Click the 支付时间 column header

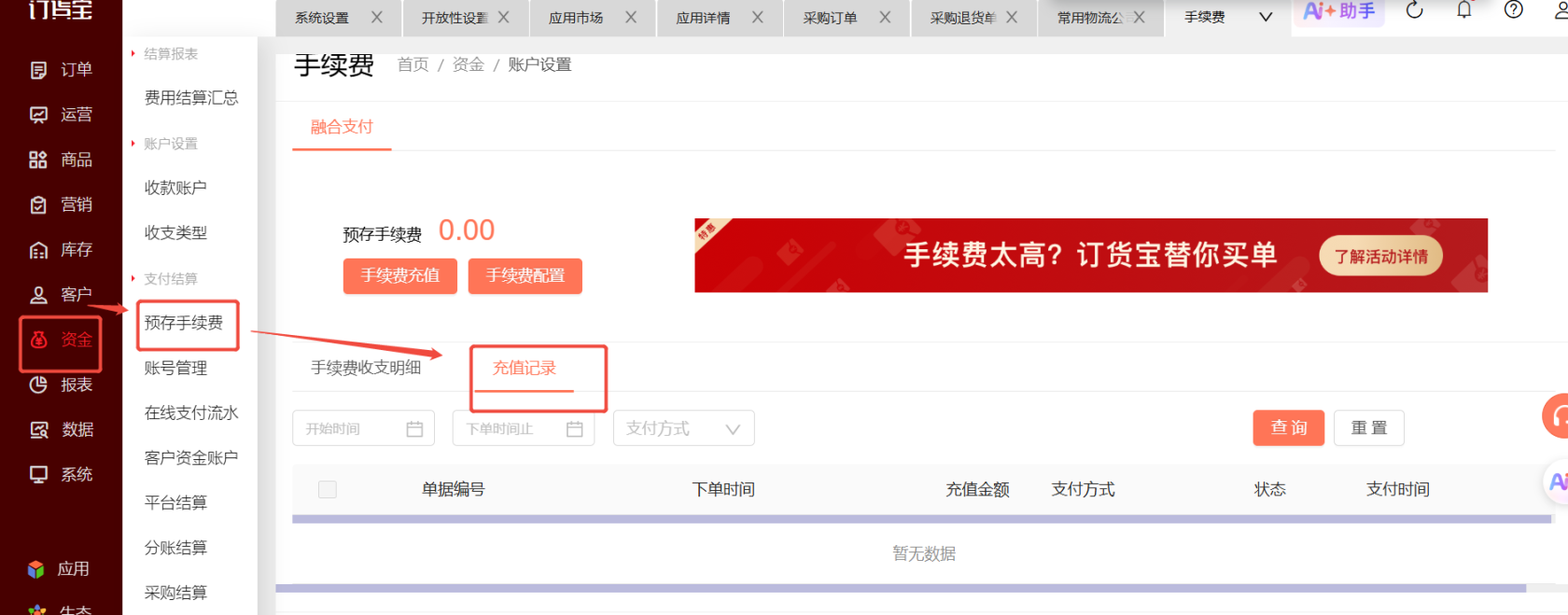tap(1398, 490)
